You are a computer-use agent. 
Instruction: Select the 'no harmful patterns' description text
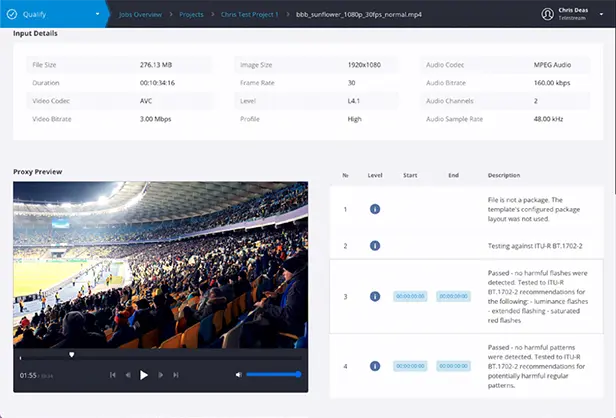click(536, 366)
